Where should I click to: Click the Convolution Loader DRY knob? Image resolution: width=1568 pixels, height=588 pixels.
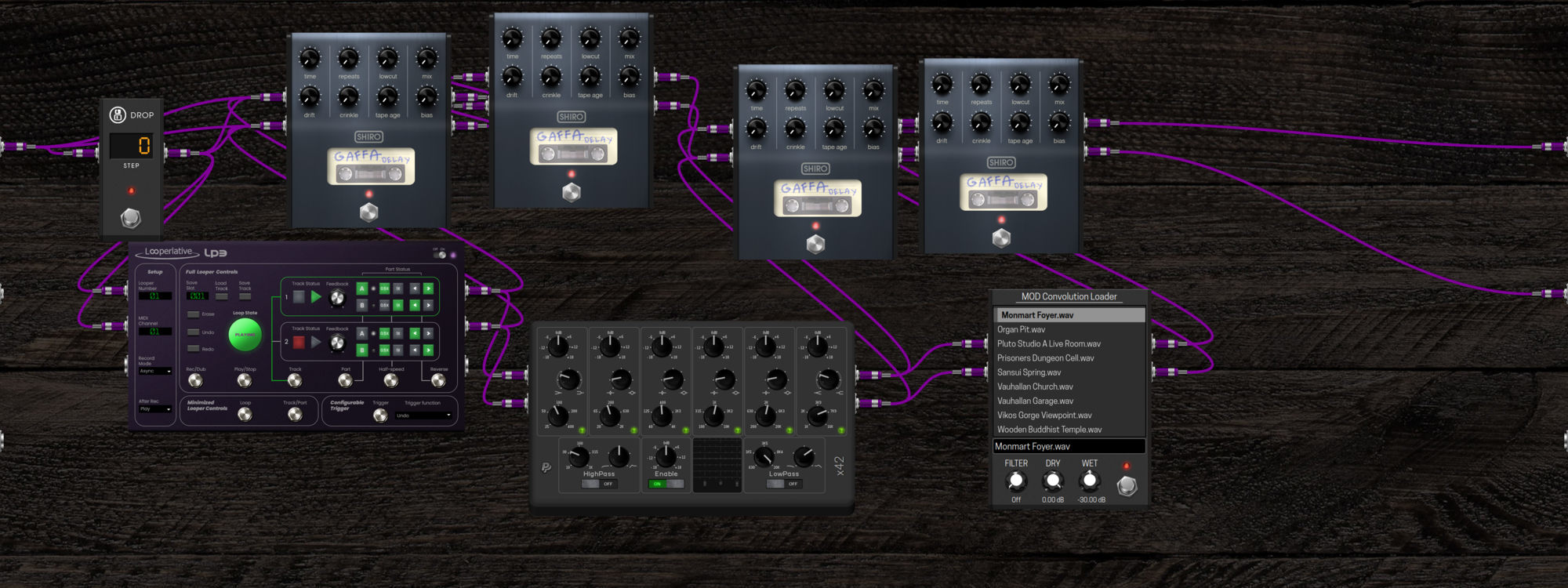1053,481
